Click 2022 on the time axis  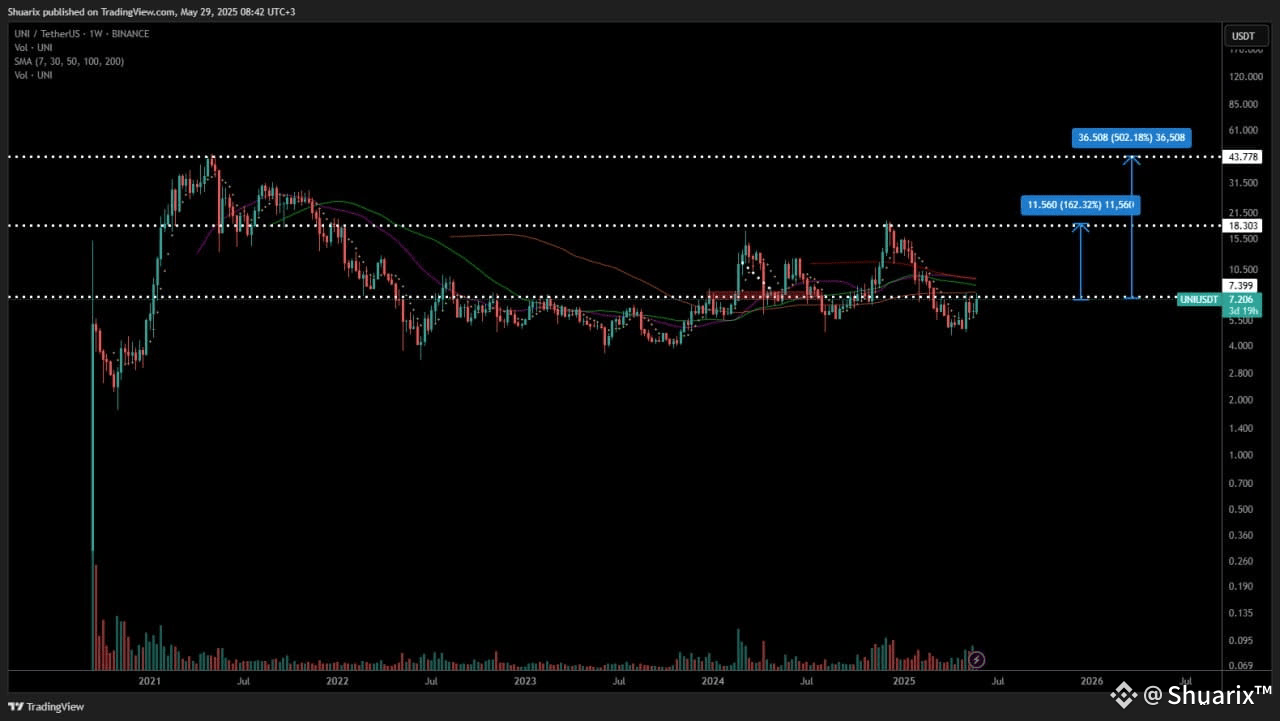[x=337, y=682]
